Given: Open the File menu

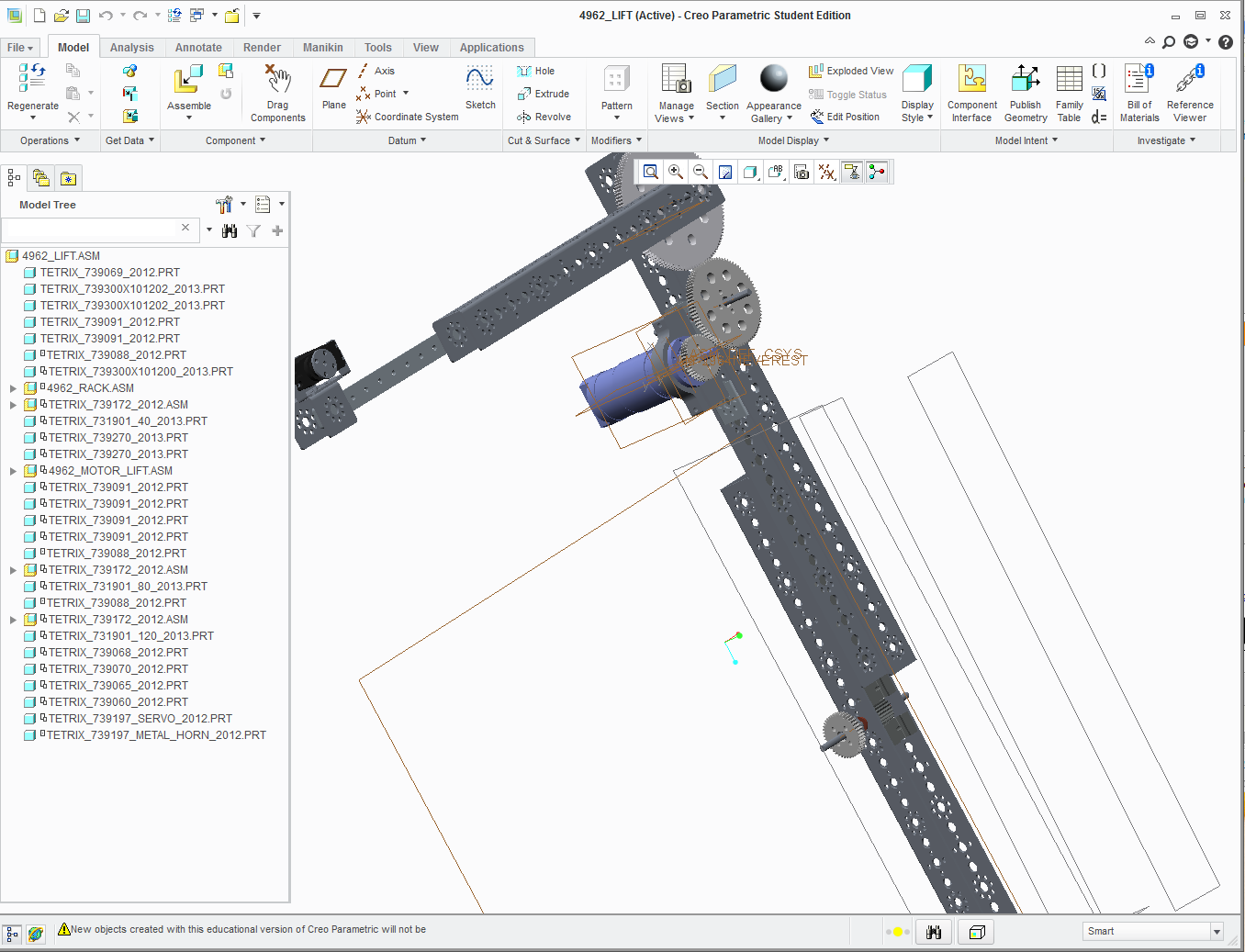Looking at the screenshot, I should point(19,48).
